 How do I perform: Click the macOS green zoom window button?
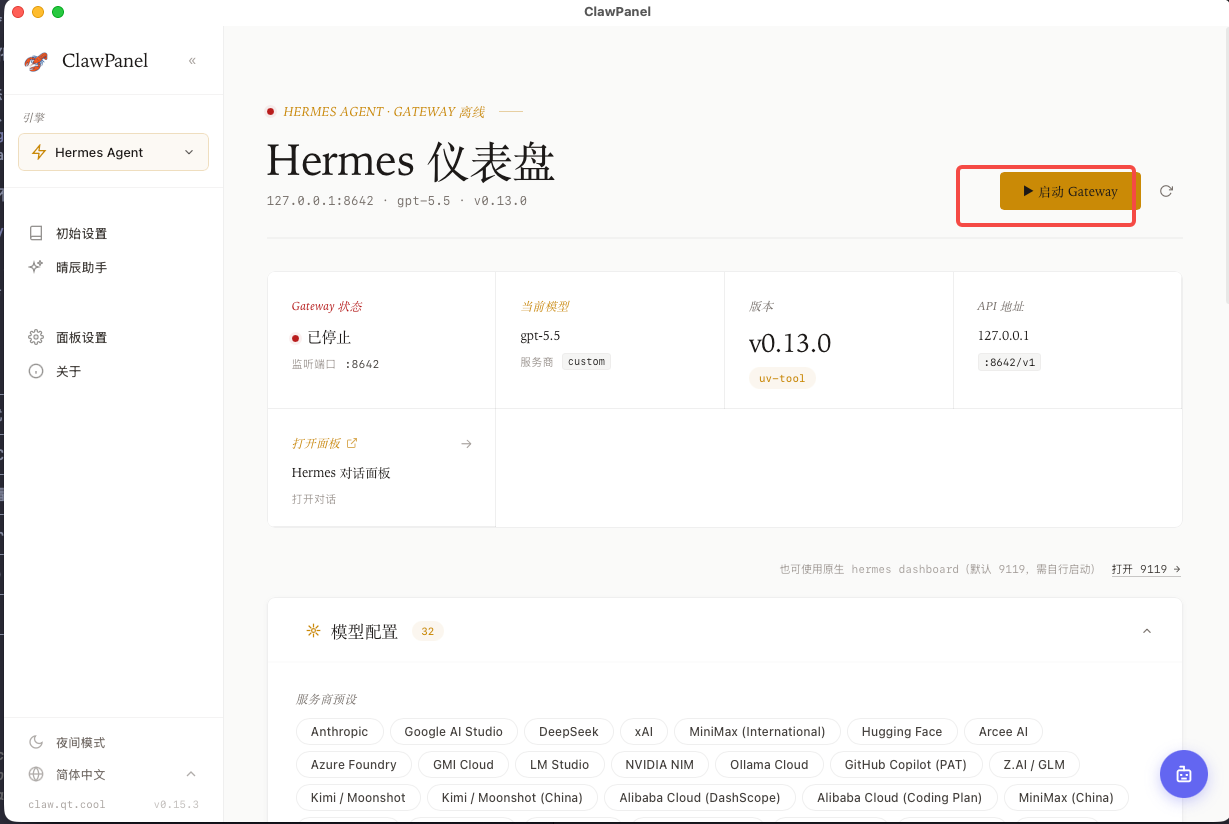[x=58, y=12]
